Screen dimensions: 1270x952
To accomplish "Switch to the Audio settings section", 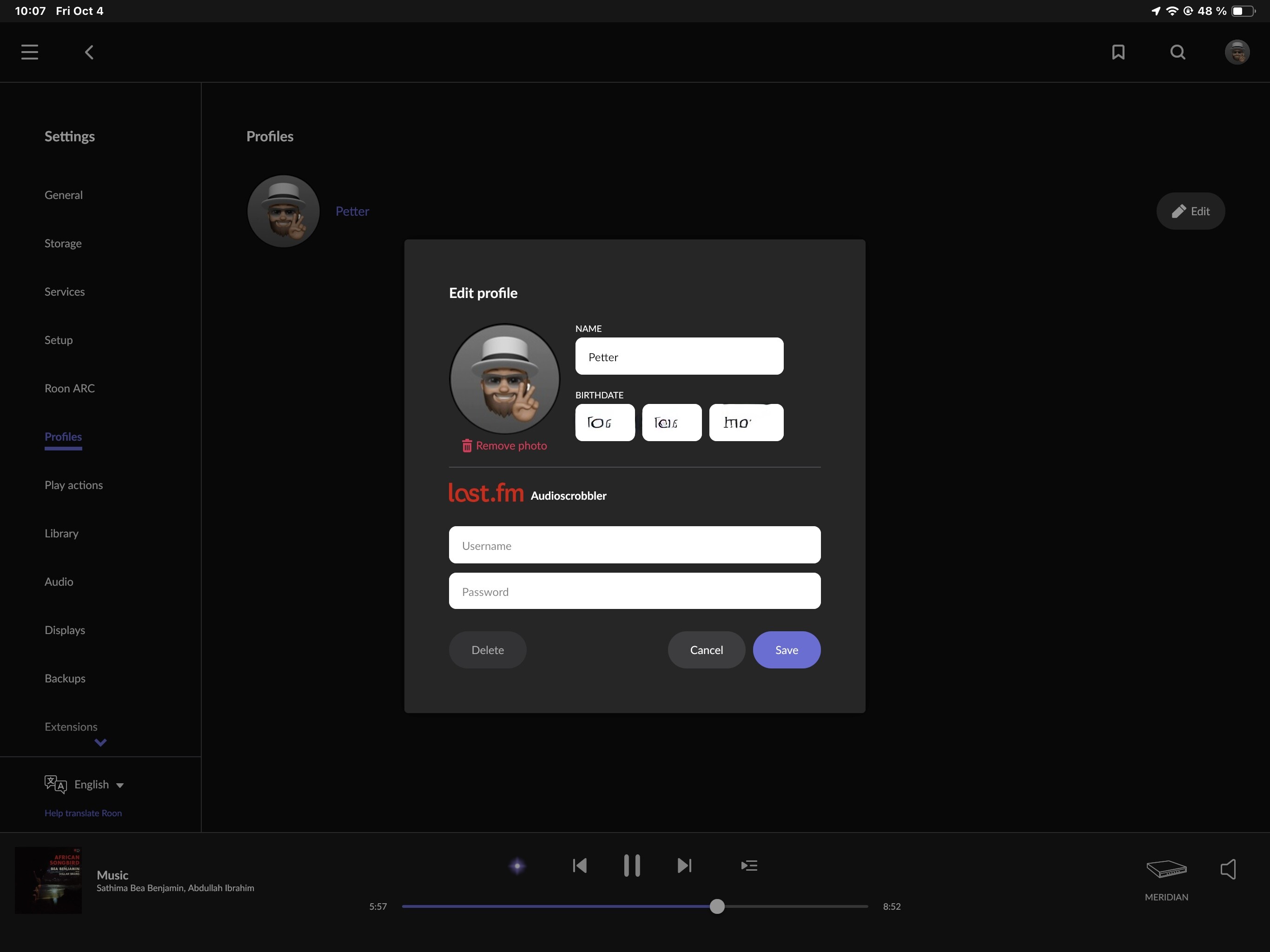I will [x=59, y=581].
